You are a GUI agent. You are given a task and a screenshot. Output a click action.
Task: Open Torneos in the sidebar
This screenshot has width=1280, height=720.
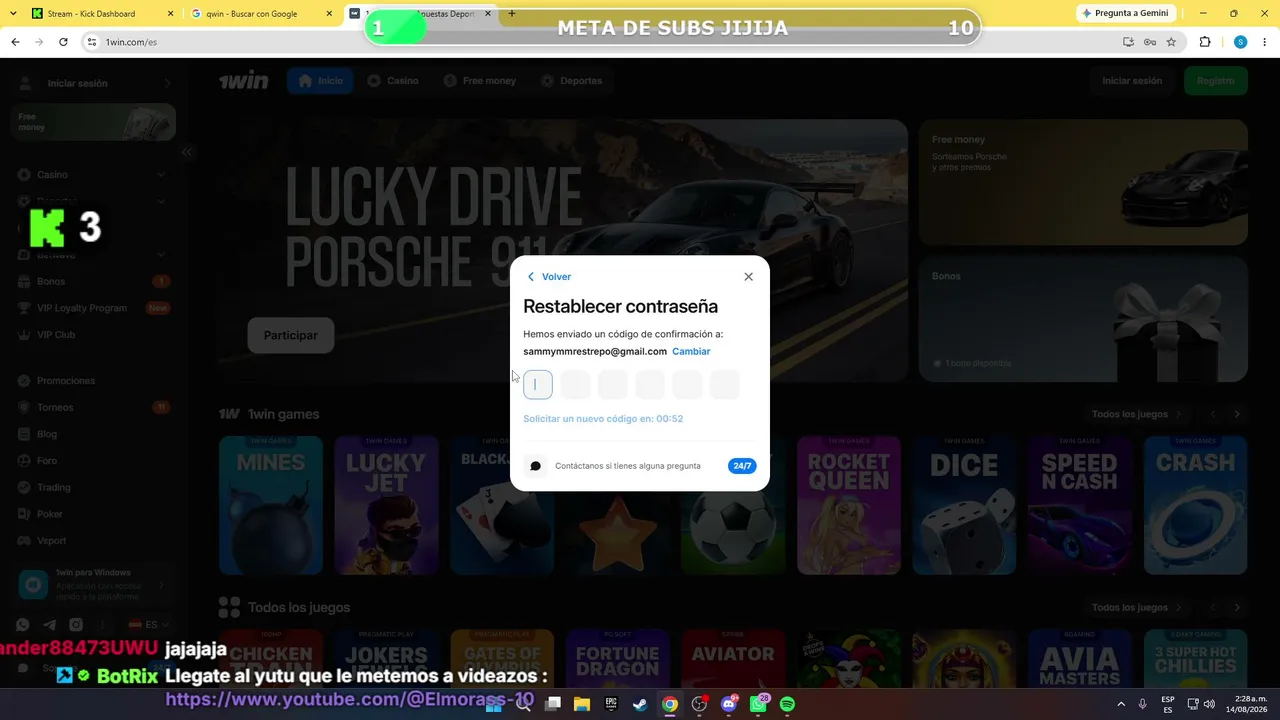pos(92,408)
